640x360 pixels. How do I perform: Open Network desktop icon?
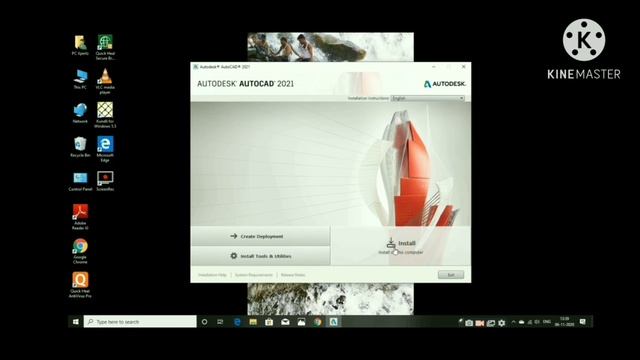[x=80, y=113]
